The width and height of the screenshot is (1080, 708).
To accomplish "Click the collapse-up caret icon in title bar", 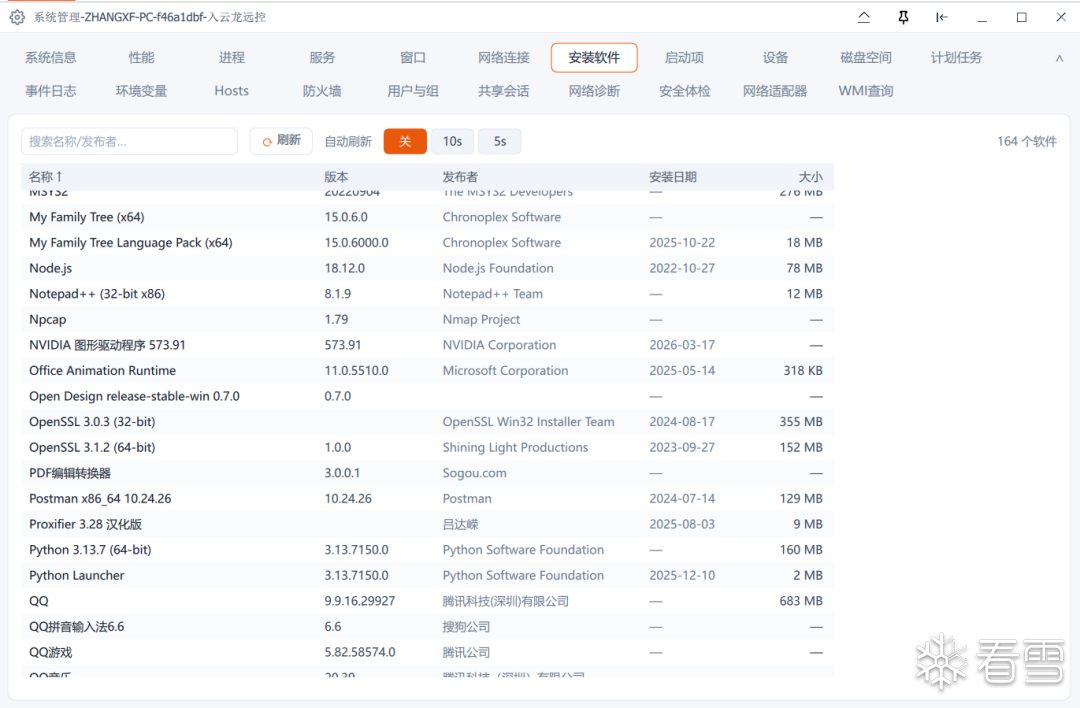I will tap(864, 17).
